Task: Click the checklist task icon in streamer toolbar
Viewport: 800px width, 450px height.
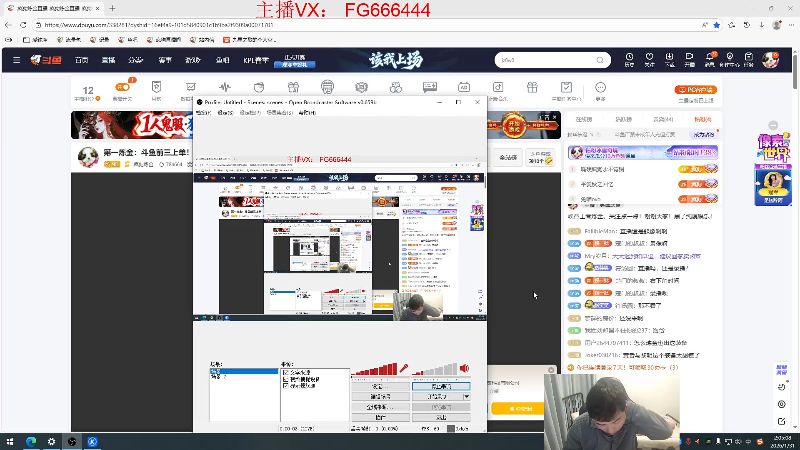Action: [566, 87]
